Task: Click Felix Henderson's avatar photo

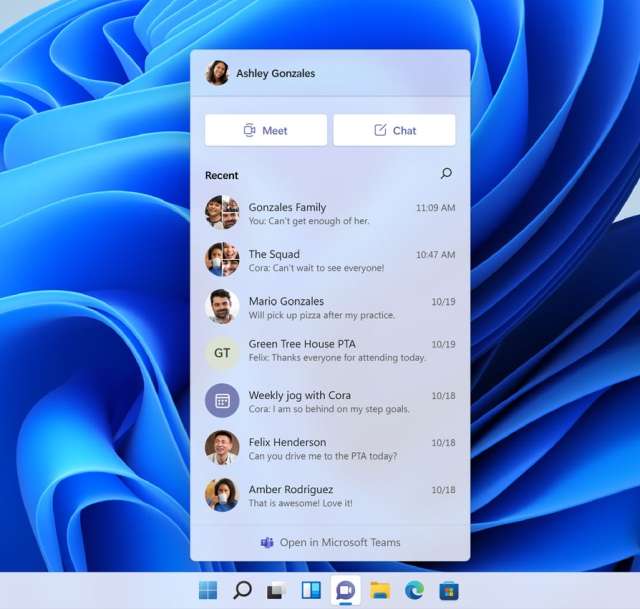Action: [x=222, y=447]
